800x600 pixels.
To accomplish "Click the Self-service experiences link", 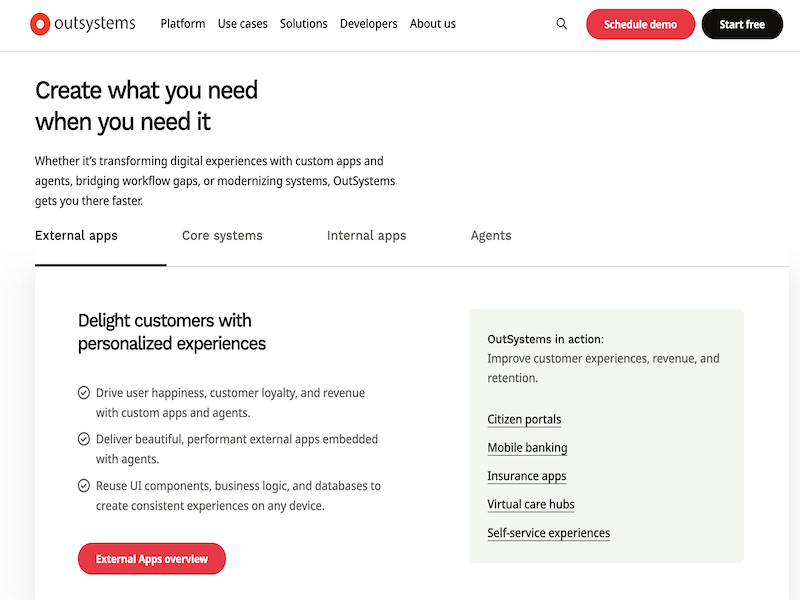I will (548, 532).
